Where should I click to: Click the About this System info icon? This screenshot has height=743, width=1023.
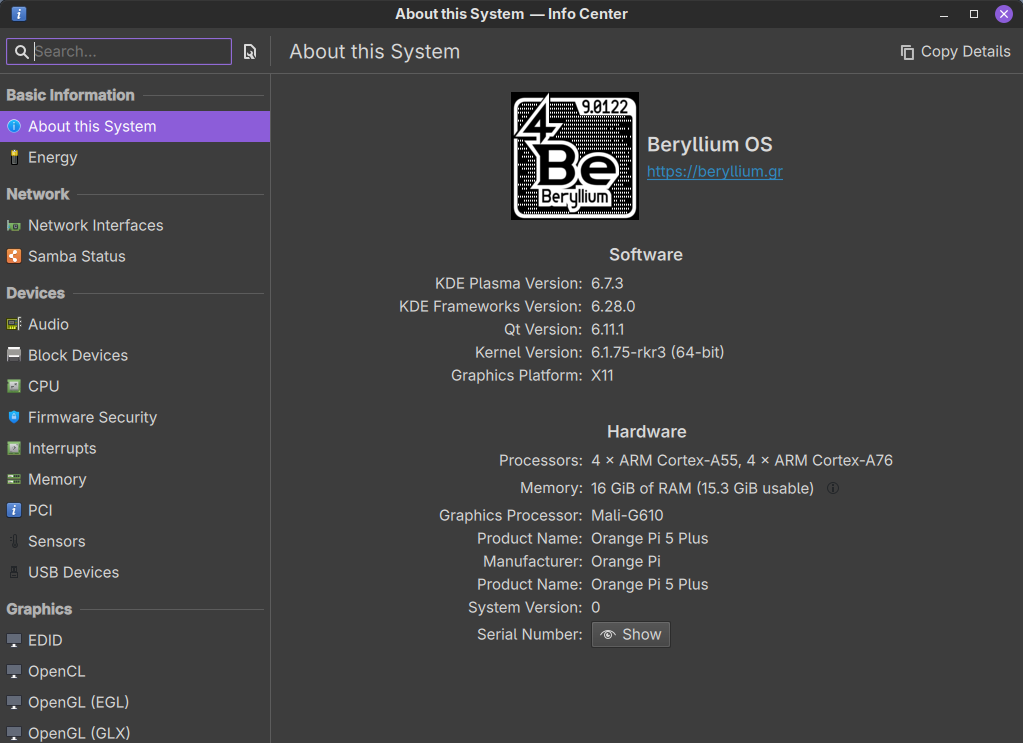(14, 126)
